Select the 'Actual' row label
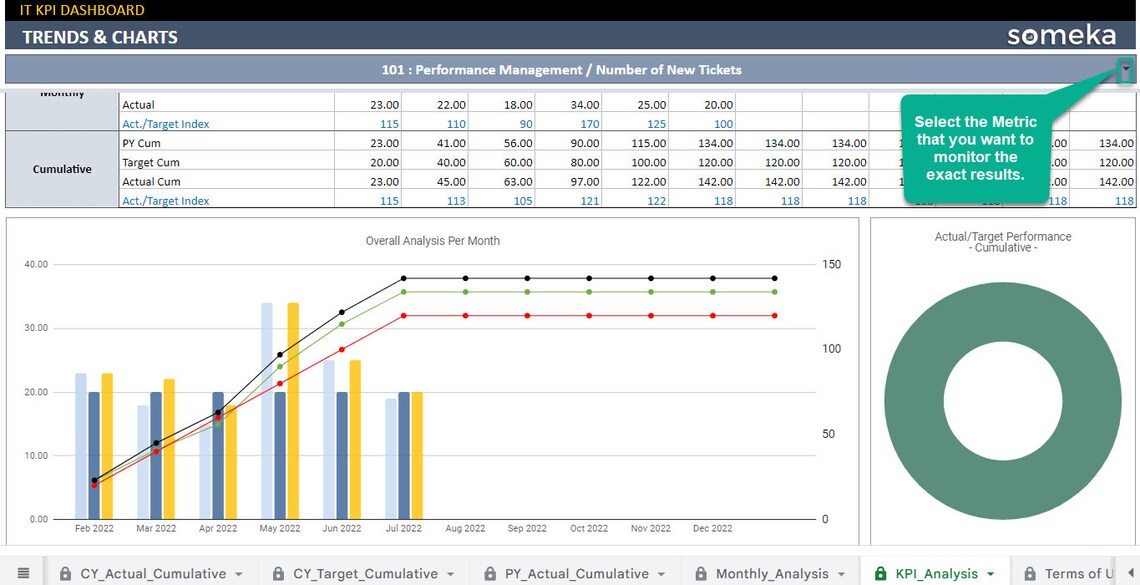The width and height of the screenshot is (1140, 585). pyautogui.click(x=138, y=105)
